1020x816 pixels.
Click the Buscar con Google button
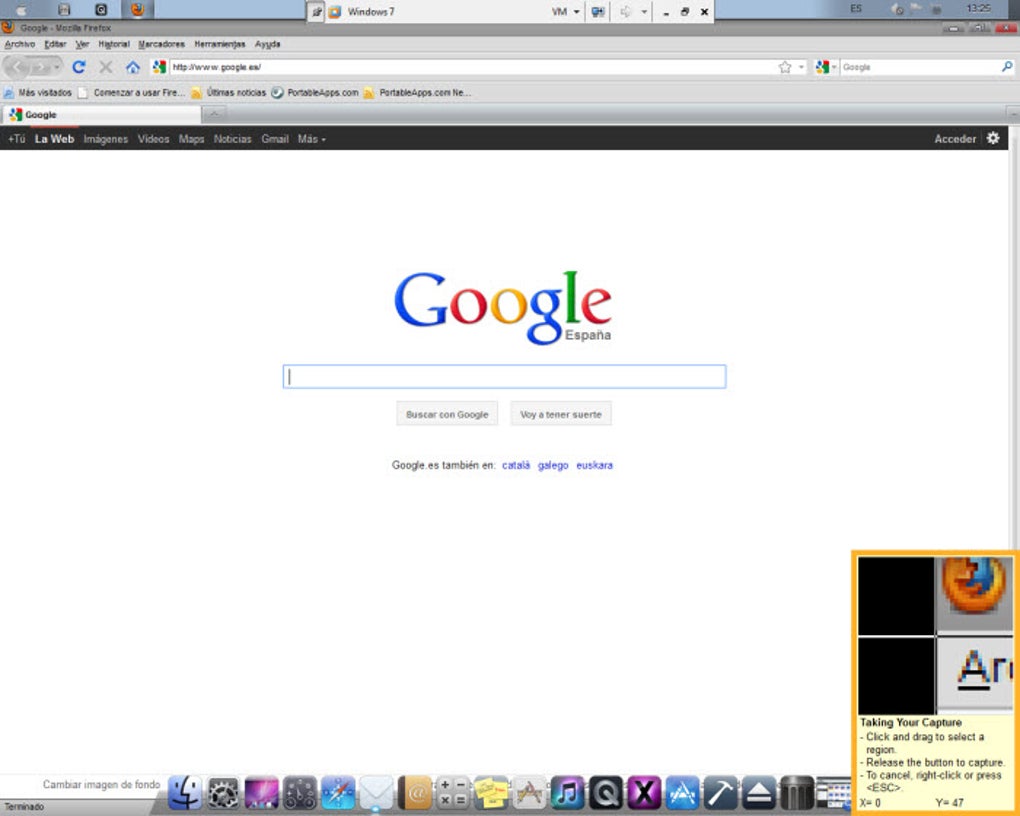[x=447, y=414]
